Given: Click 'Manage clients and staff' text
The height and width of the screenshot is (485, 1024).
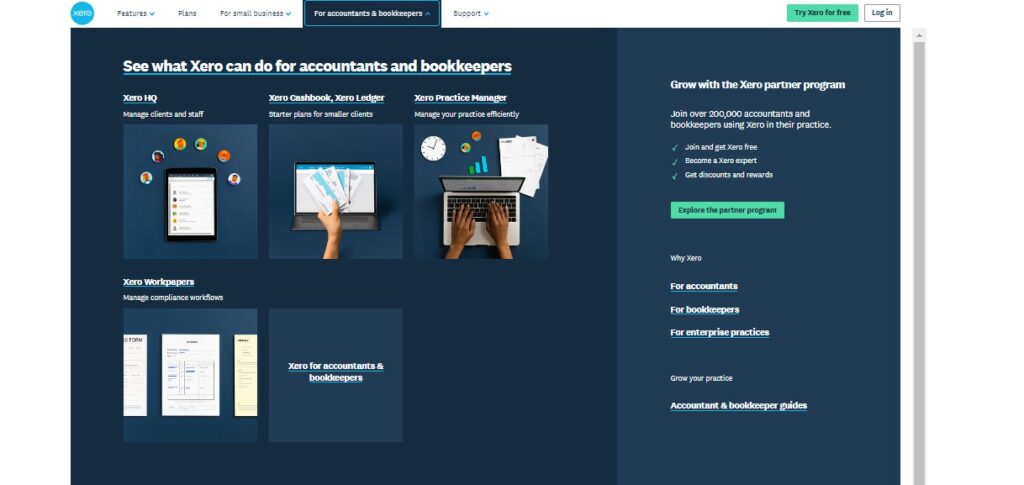Looking at the screenshot, I should pyautogui.click(x=163, y=114).
